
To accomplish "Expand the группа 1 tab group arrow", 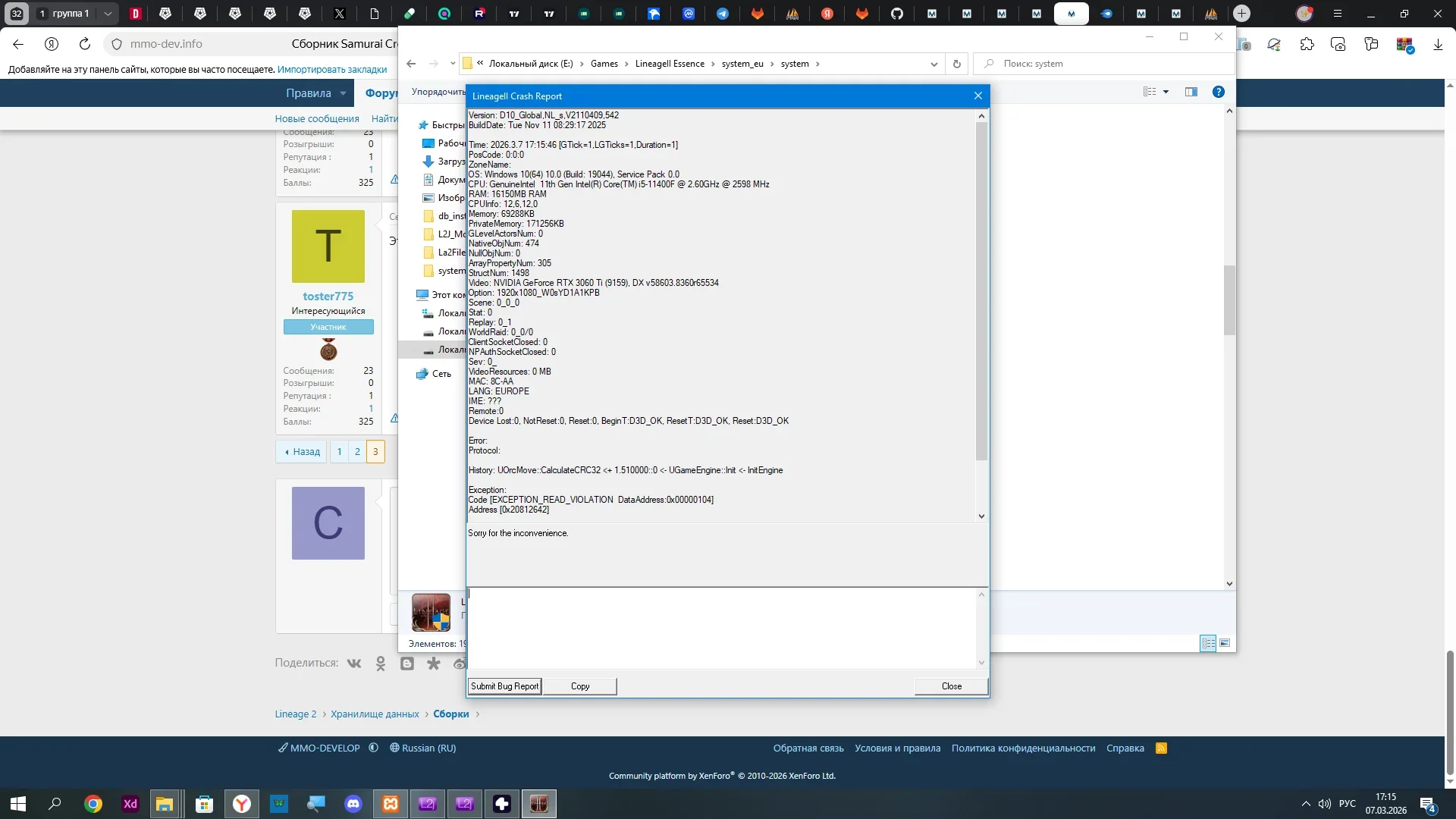I will click(108, 14).
